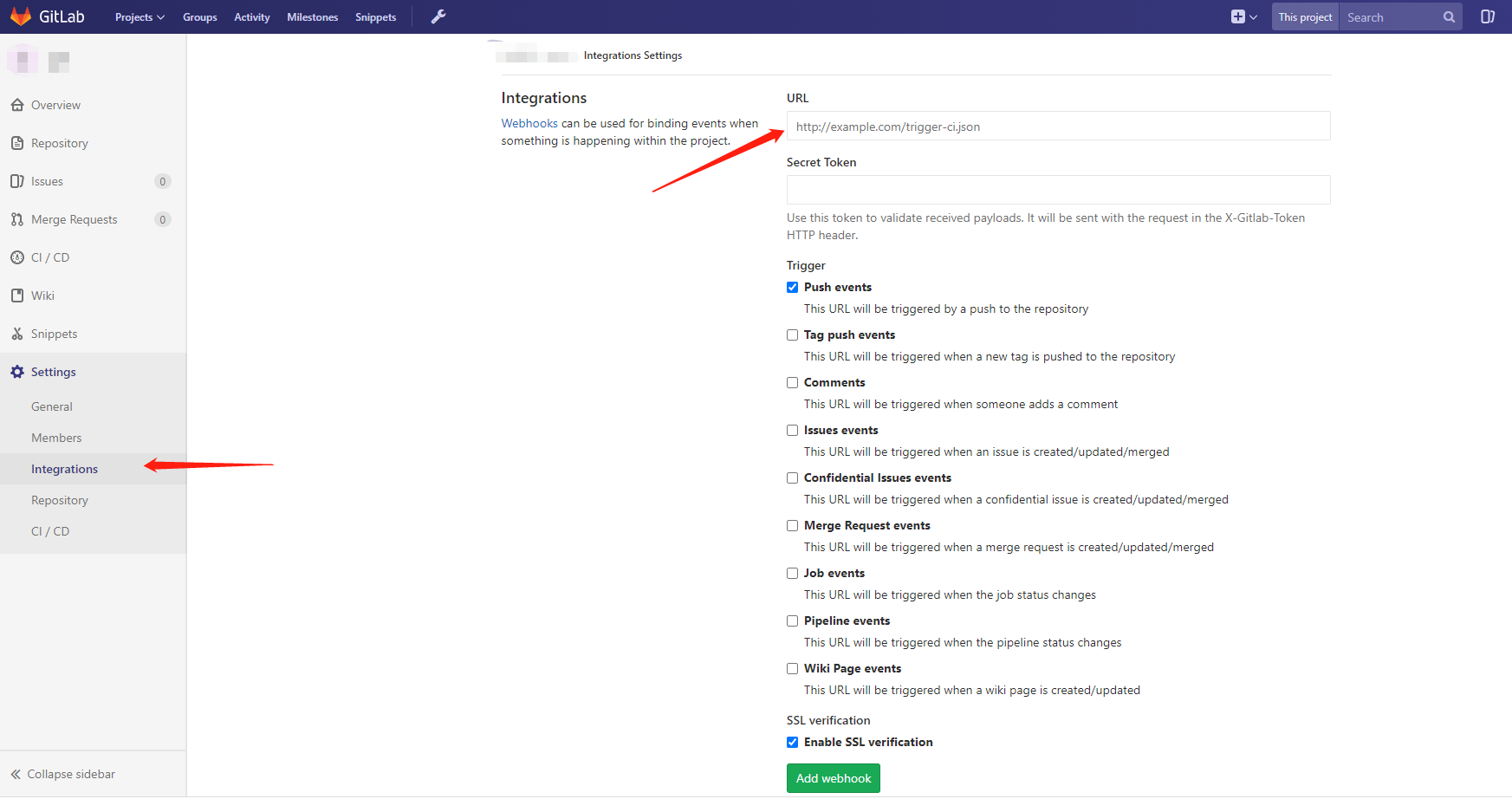This screenshot has width=1512, height=799.
Task: Open the Integrations Settings breadcrumb
Action: click(x=633, y=55)
